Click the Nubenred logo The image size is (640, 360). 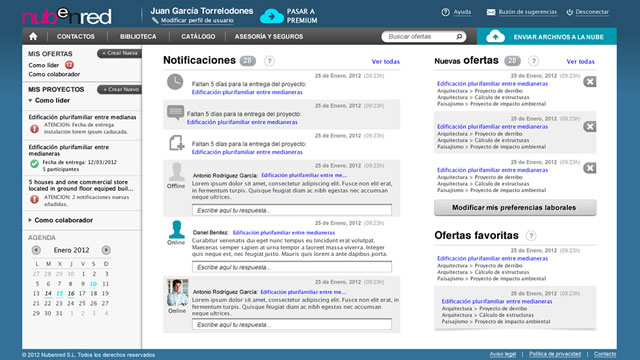coord(67,16)
